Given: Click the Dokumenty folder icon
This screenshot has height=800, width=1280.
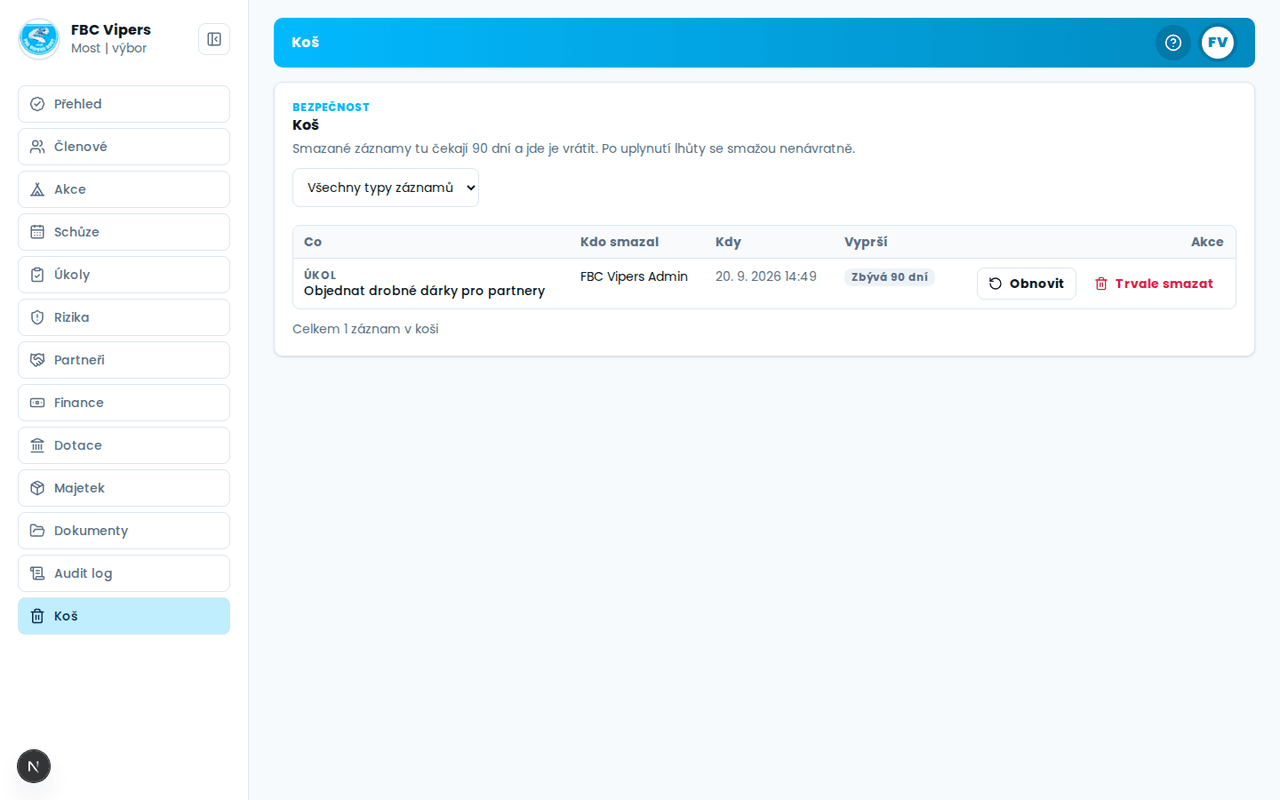Looking at the screenshot, I should (37, 531).
